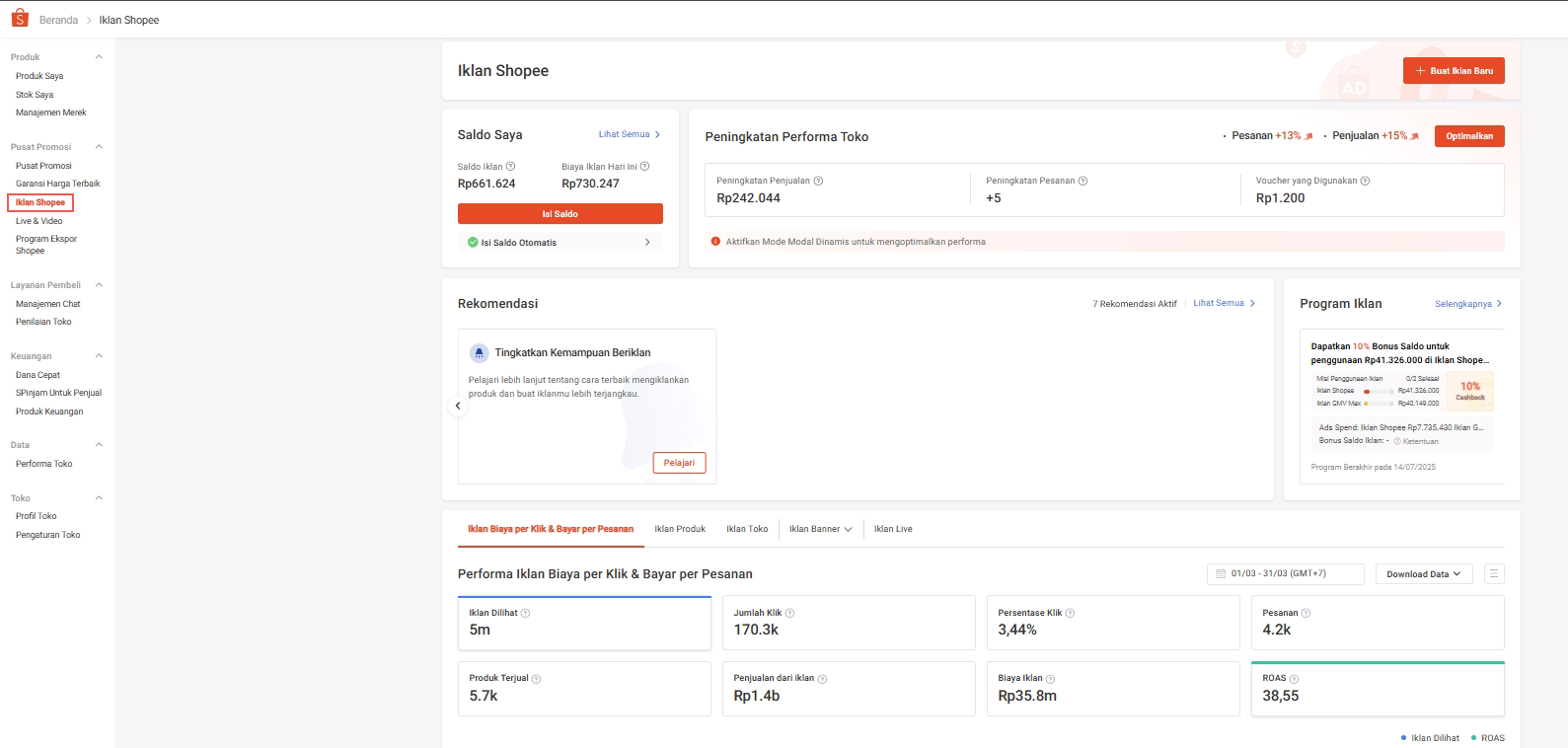Open Manajemen Chat in sidebar
The image size is (1568, 748).
pyautogui.click(x=48, y=304)
